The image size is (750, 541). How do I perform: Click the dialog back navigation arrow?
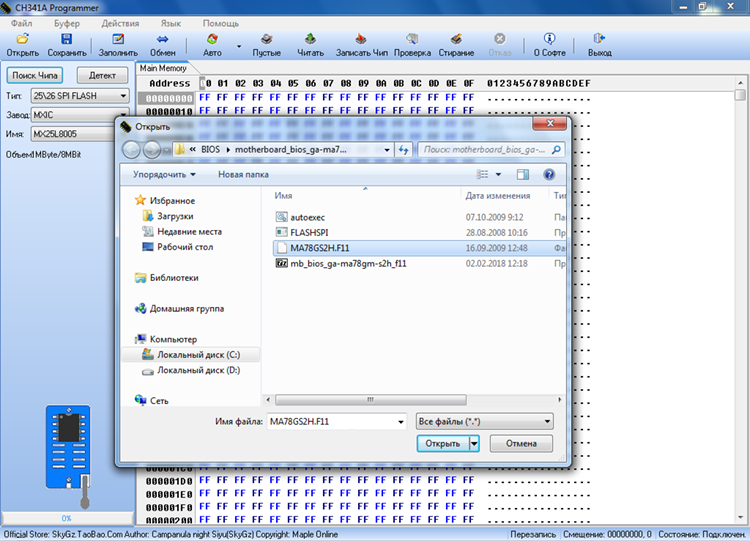click(131, 150)
